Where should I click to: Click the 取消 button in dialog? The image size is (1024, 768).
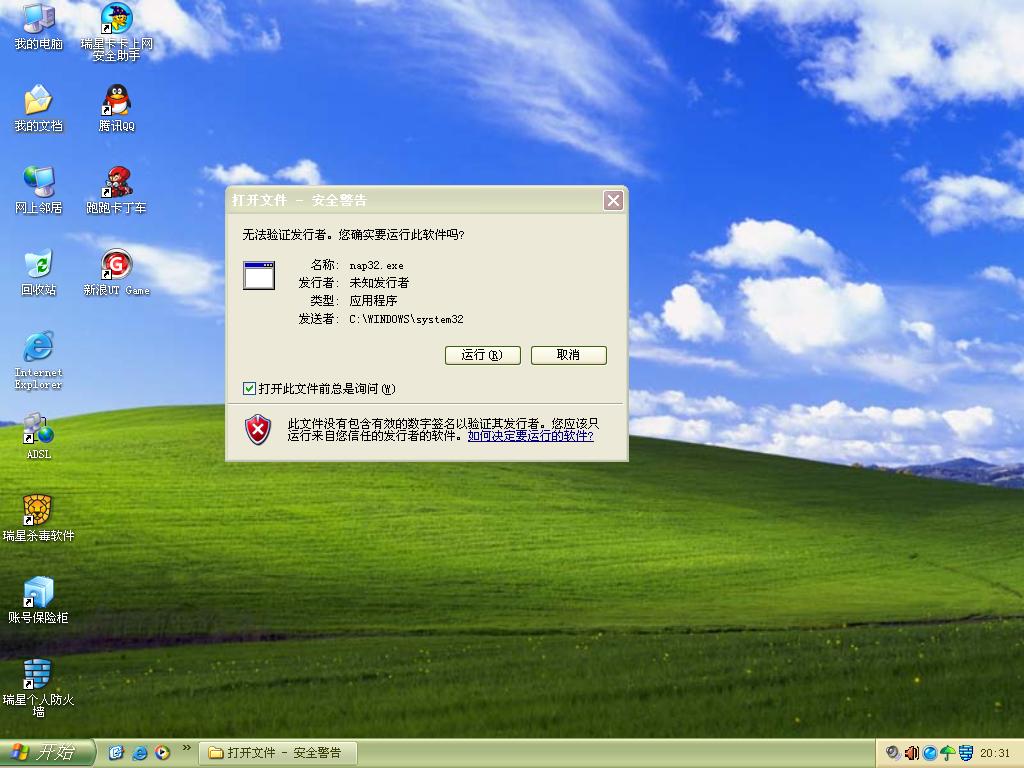(x=569, y=355)
